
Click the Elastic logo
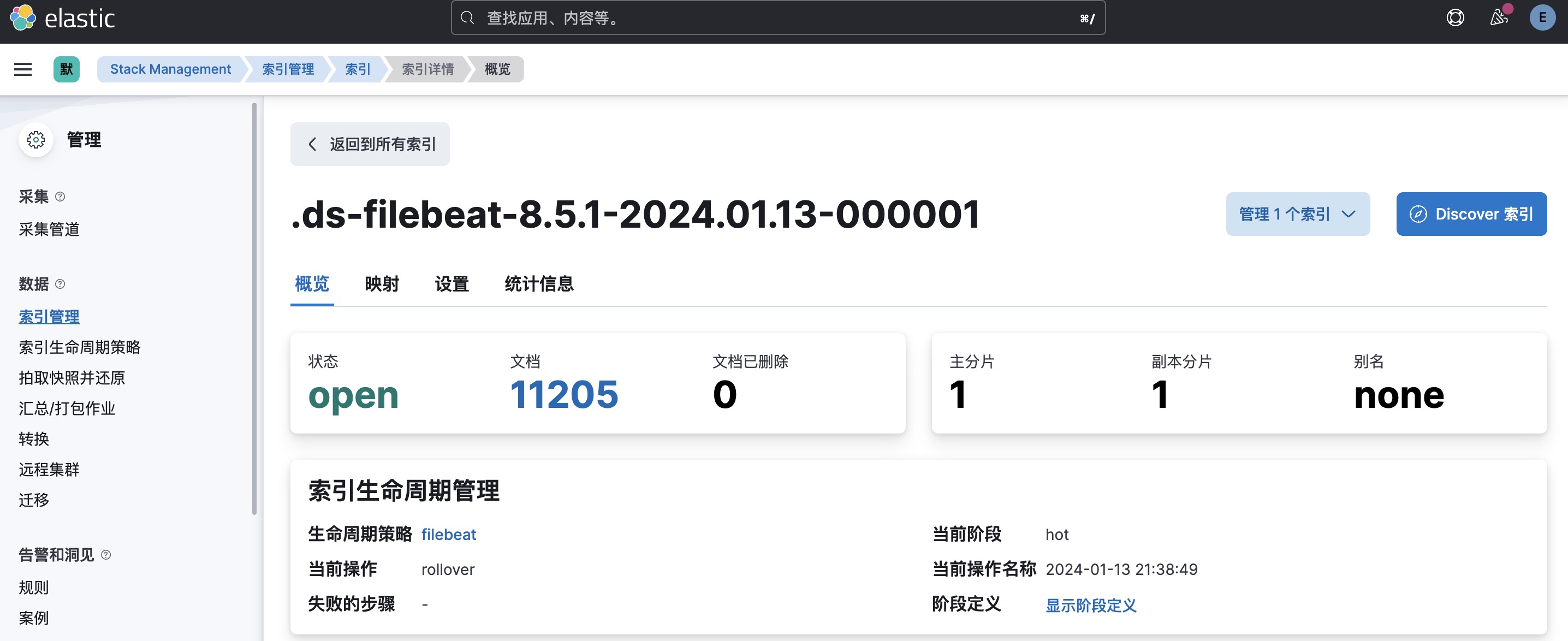click(63, 18)
